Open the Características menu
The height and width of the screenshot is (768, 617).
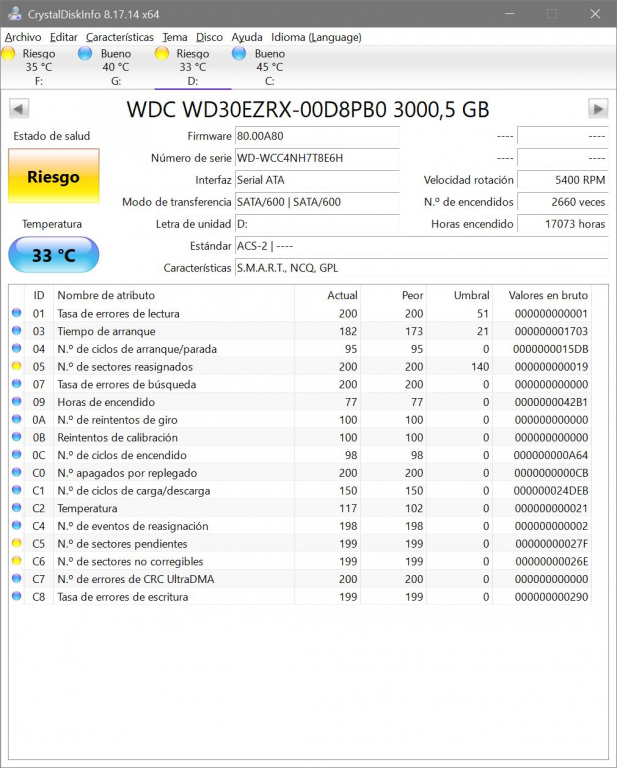coord(120,37)
